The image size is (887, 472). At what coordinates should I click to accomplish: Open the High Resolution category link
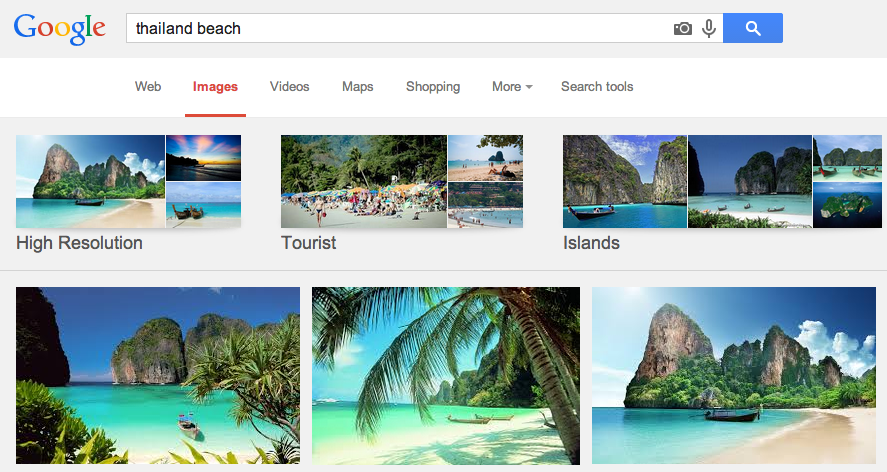point(79,243)
